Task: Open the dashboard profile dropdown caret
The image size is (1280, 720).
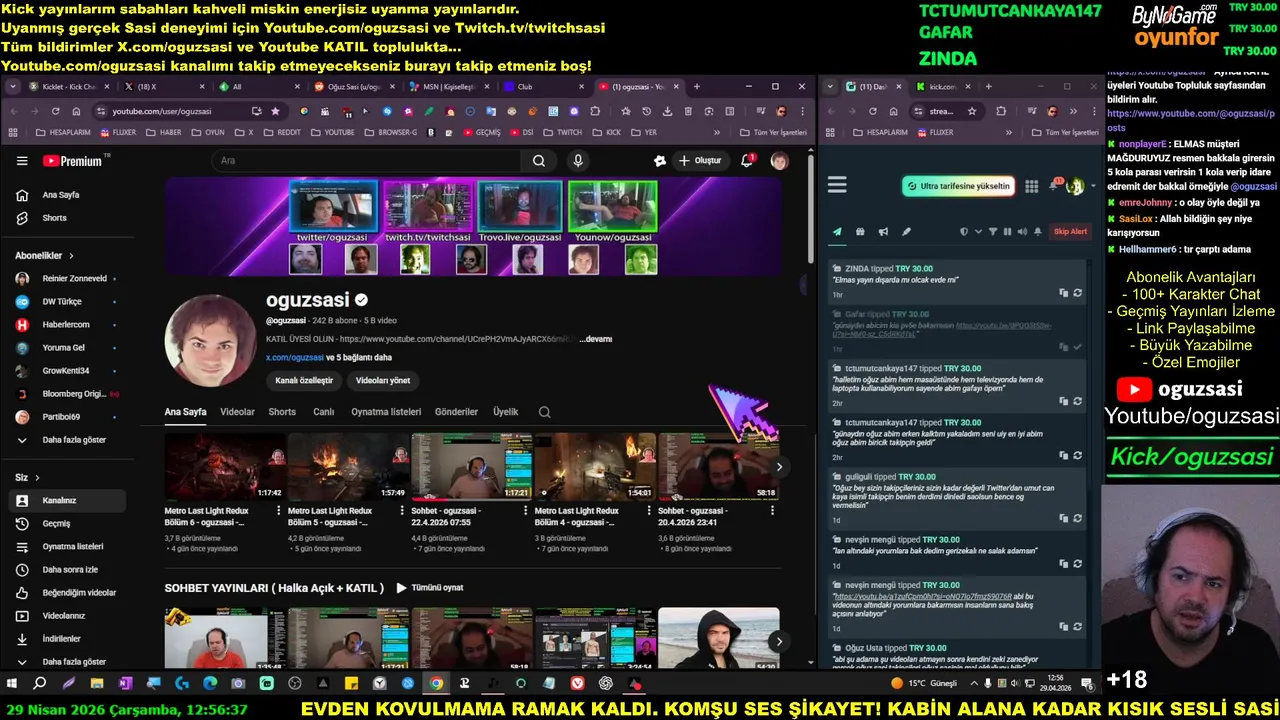Action: [x=1092, y=187]
